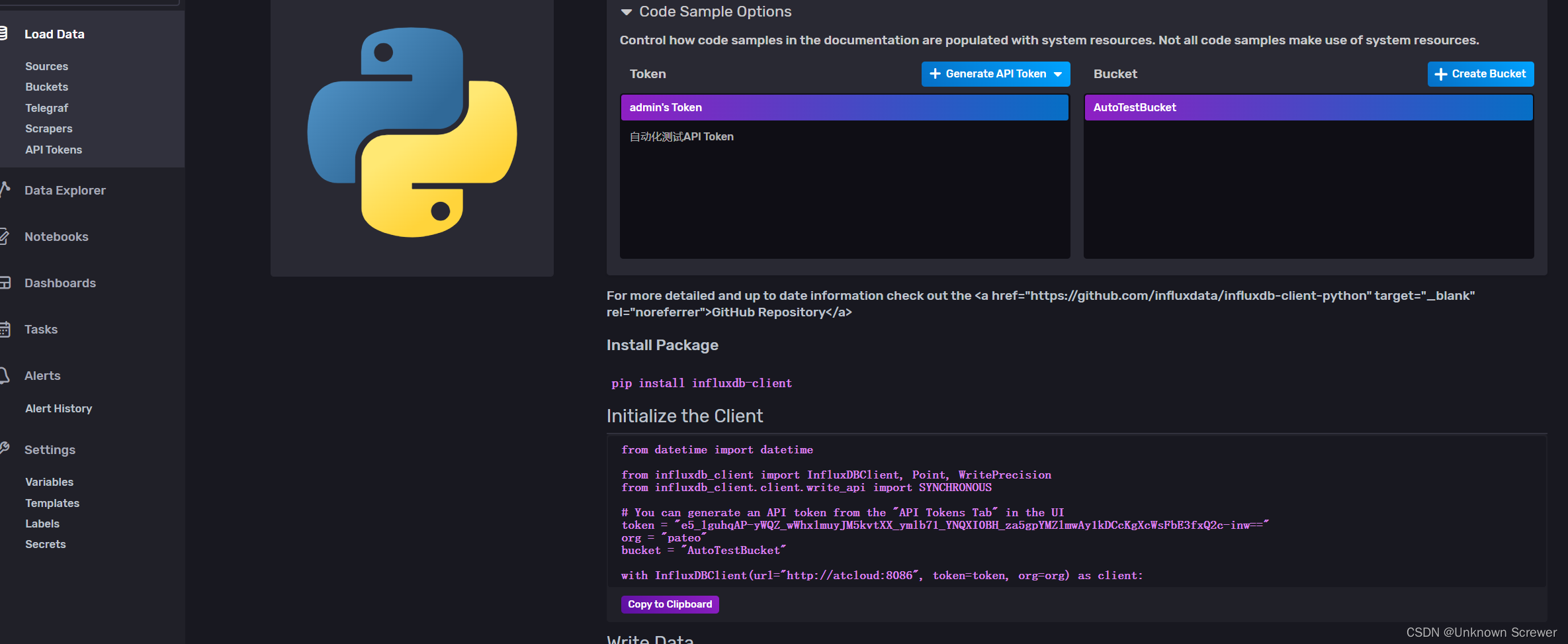Open the Settings page
The width and height of the screenshot is (1568, 644).
50,449
